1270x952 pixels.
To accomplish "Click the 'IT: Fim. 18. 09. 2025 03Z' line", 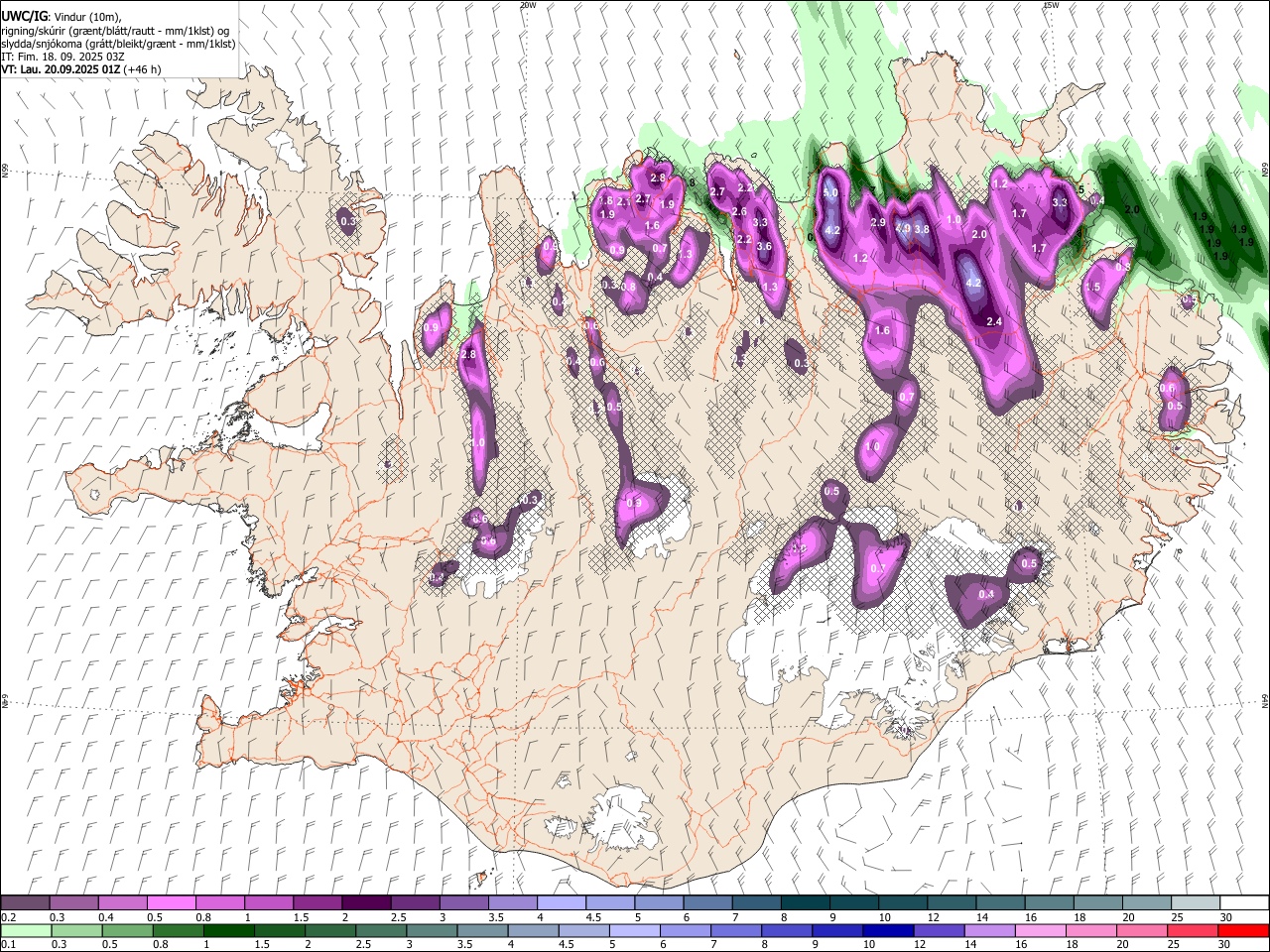I will click(62, 57).
